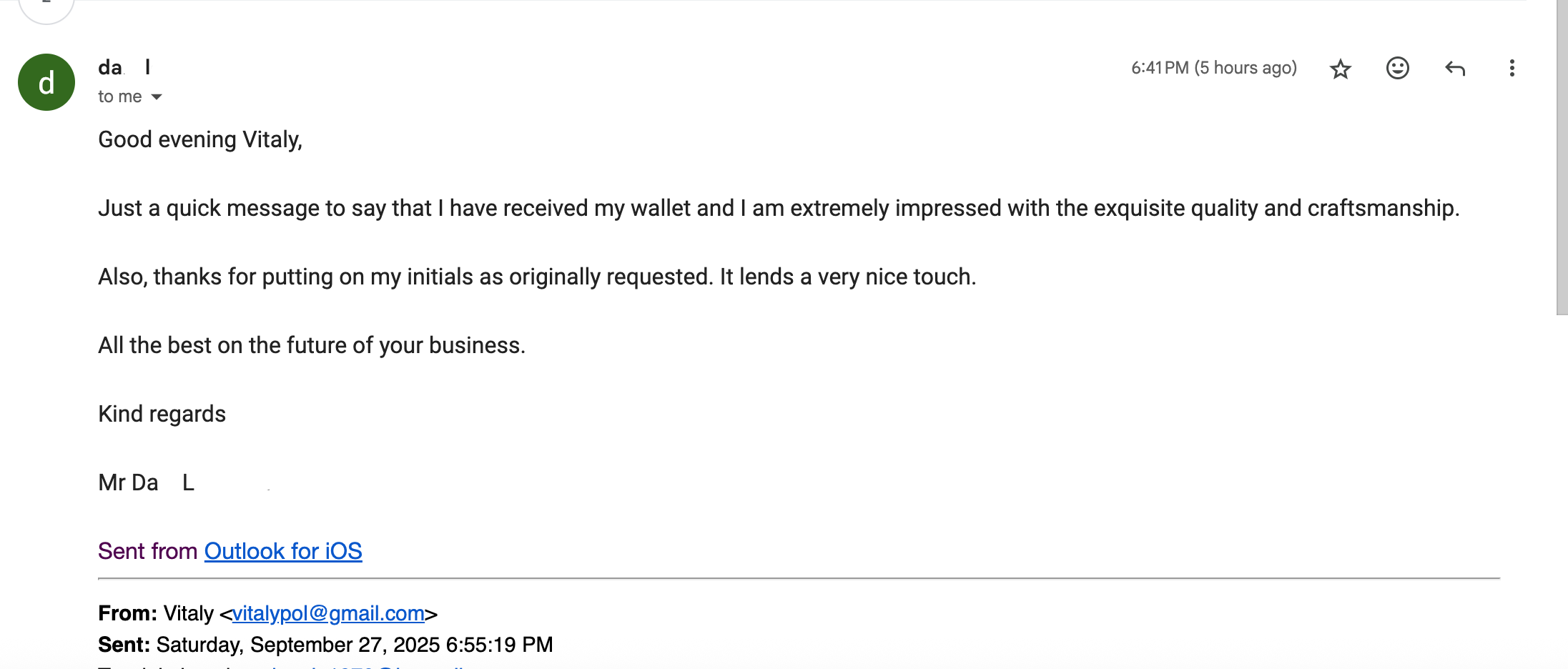Click the "Good evening Vitaly," greeting line
1568x669 pixels.
tap(200, 139)
